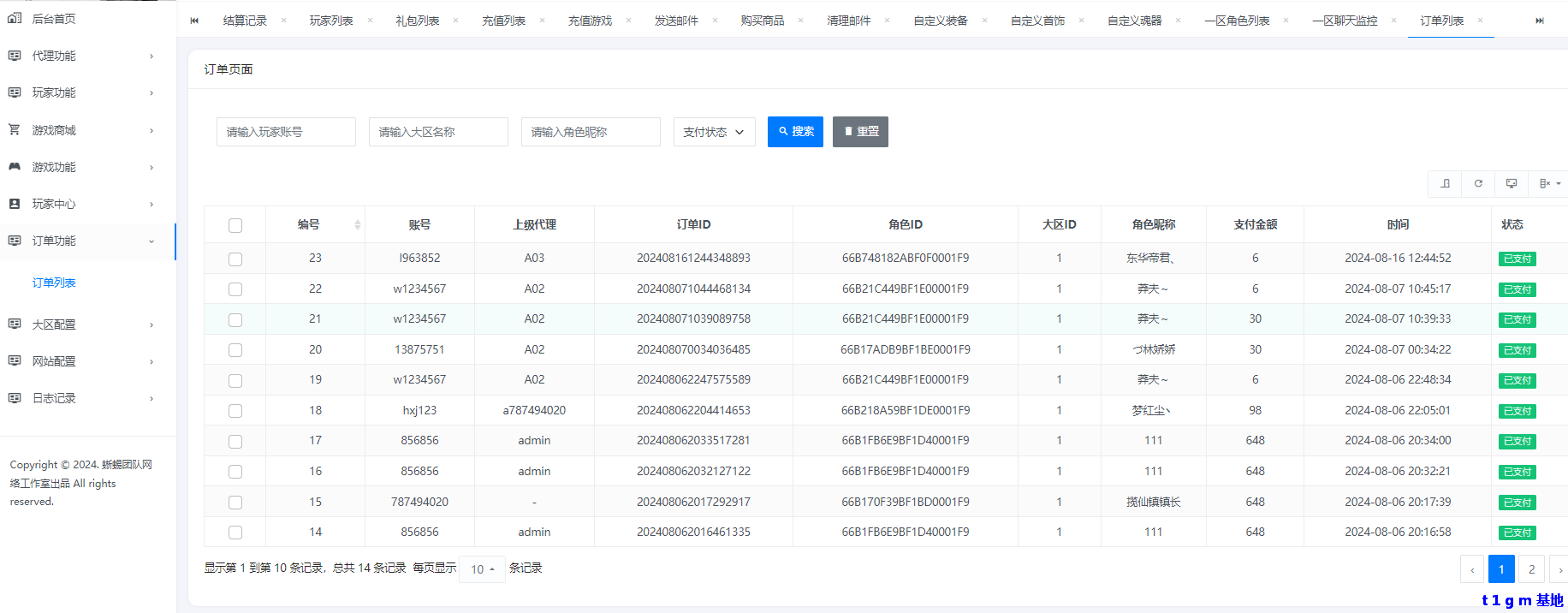Close the 玩家列表 tab with its x
The height and width of the screenshot is (613, 1568).
(370, 21)
